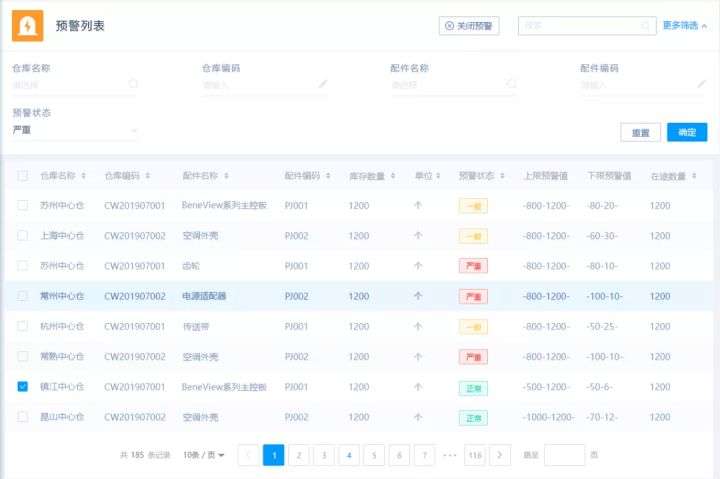Image resolution: width=720 pixels, height=479 pixels.
Task: Toggle the select-all checkbox in table header
Action: click(x=23, y=176)
